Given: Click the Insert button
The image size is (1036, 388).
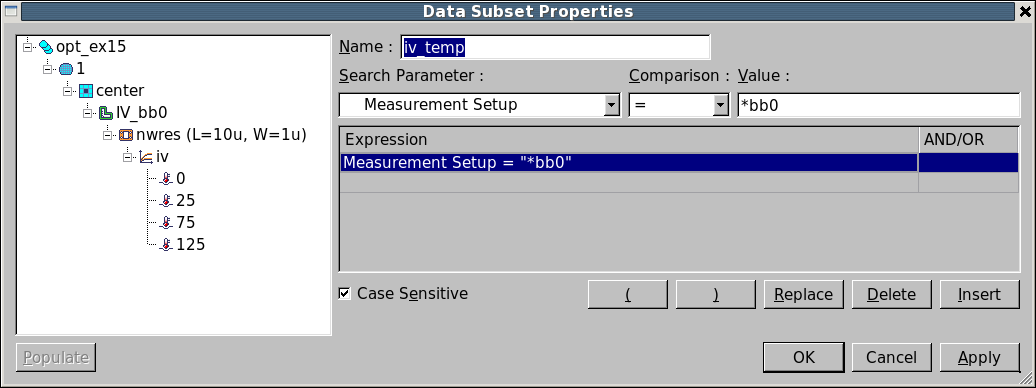Looking at the screenshot, I should click(x=980, y=294).
